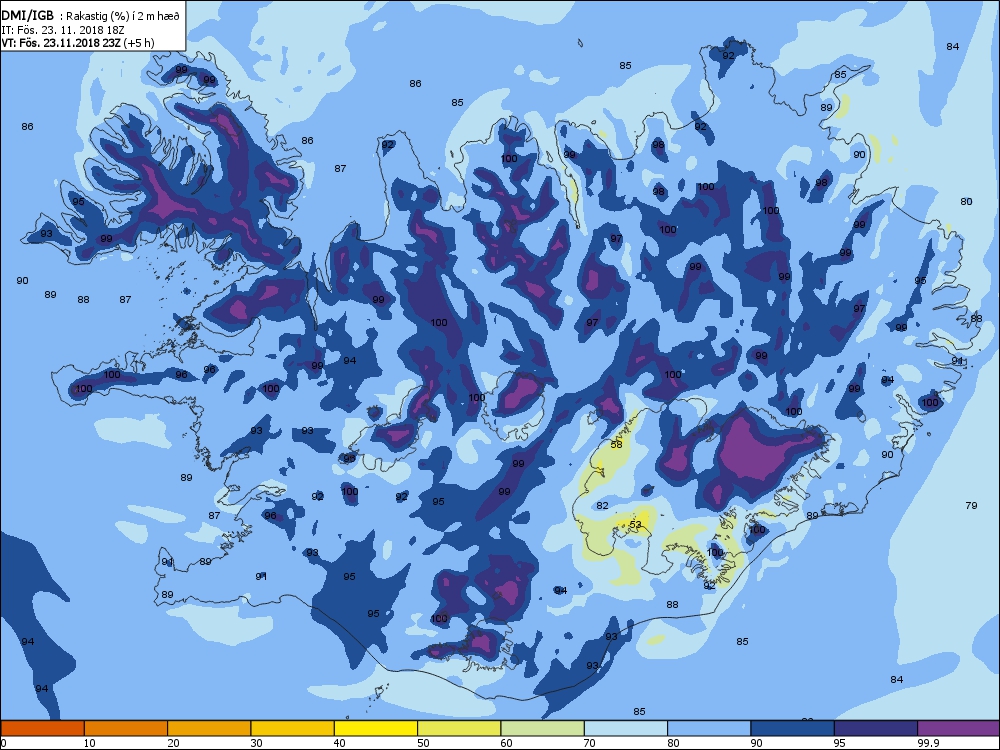Click the purple above-99.9 legend swatch
This screenshot has width=1000, height=750.
959,728
